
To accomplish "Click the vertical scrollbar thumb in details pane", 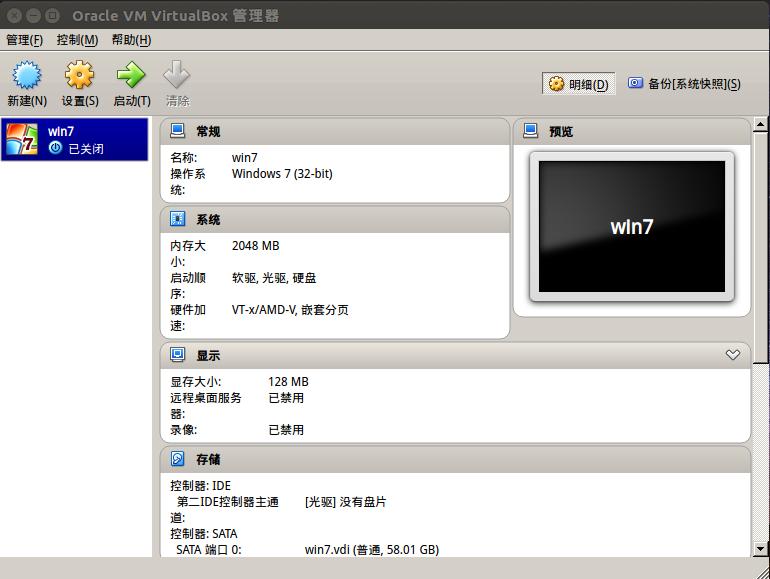I will click(x=761, y=248).
